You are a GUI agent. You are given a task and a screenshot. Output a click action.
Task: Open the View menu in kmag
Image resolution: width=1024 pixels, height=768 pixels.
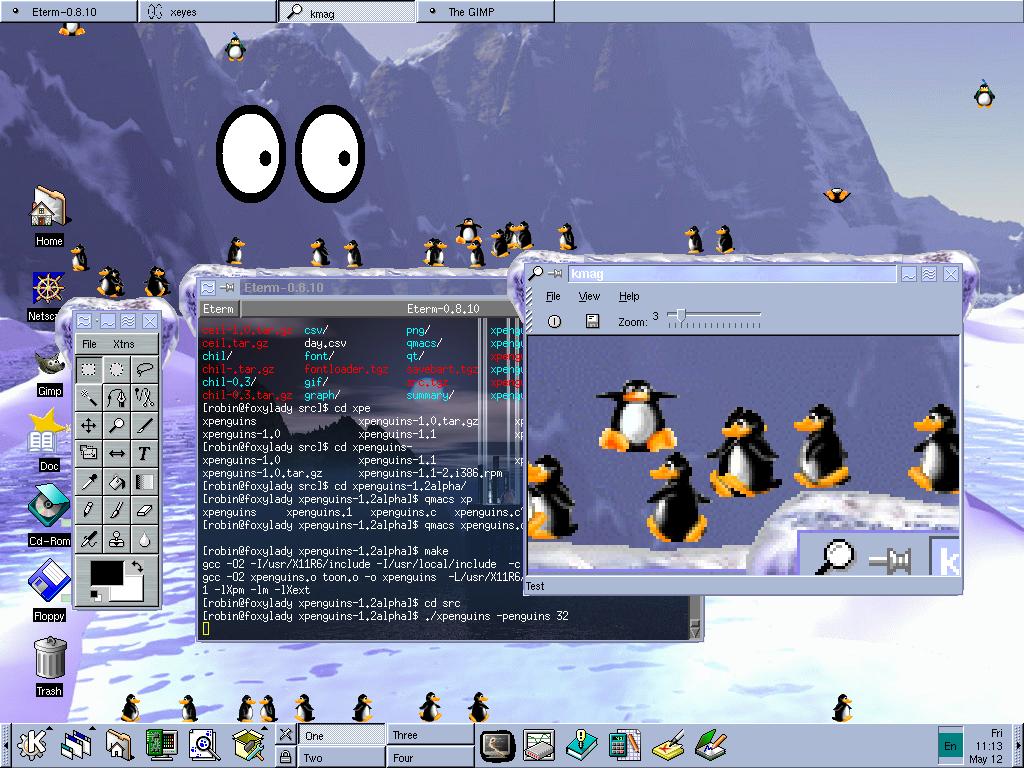(588, 297)
